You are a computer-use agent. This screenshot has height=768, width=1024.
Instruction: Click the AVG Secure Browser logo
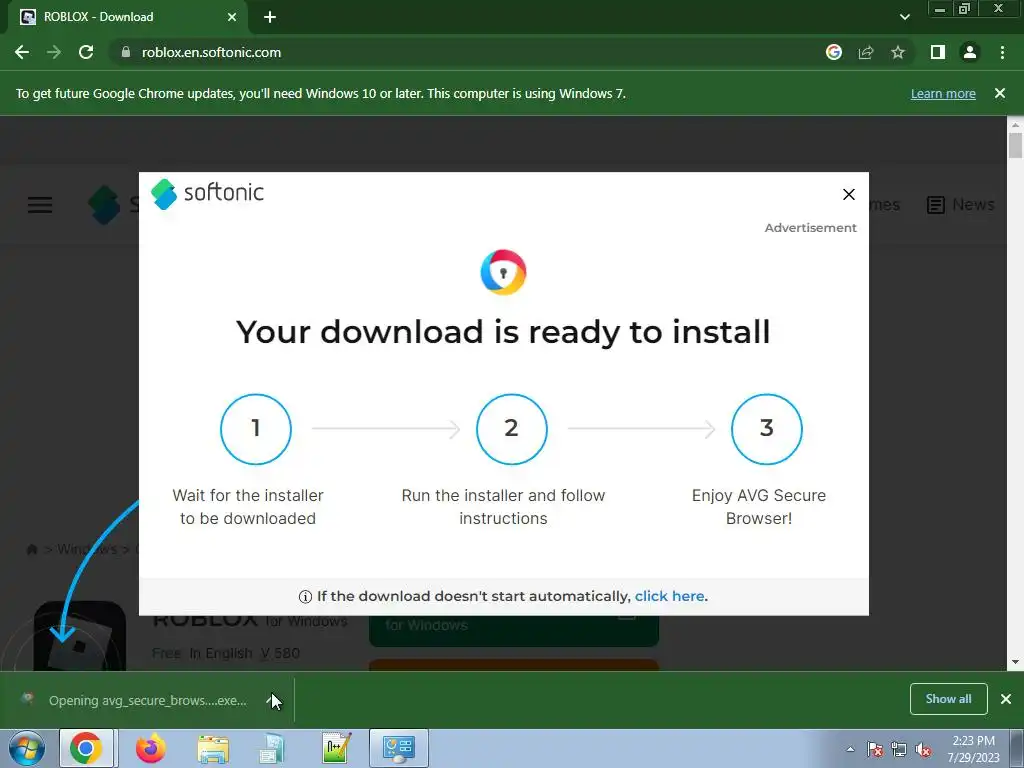504,272
